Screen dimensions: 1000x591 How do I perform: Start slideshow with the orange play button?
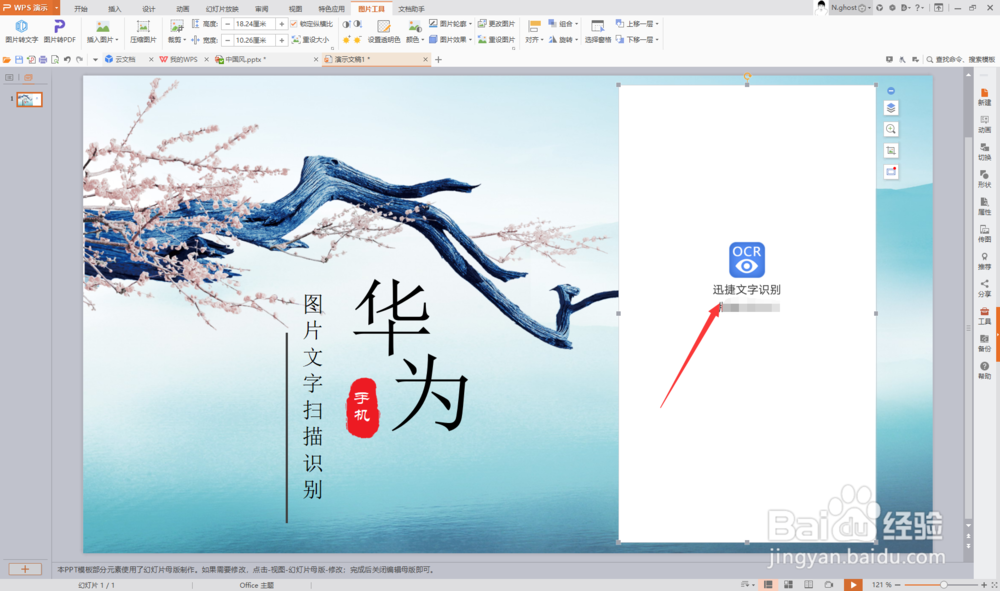(x=853, y=585)
